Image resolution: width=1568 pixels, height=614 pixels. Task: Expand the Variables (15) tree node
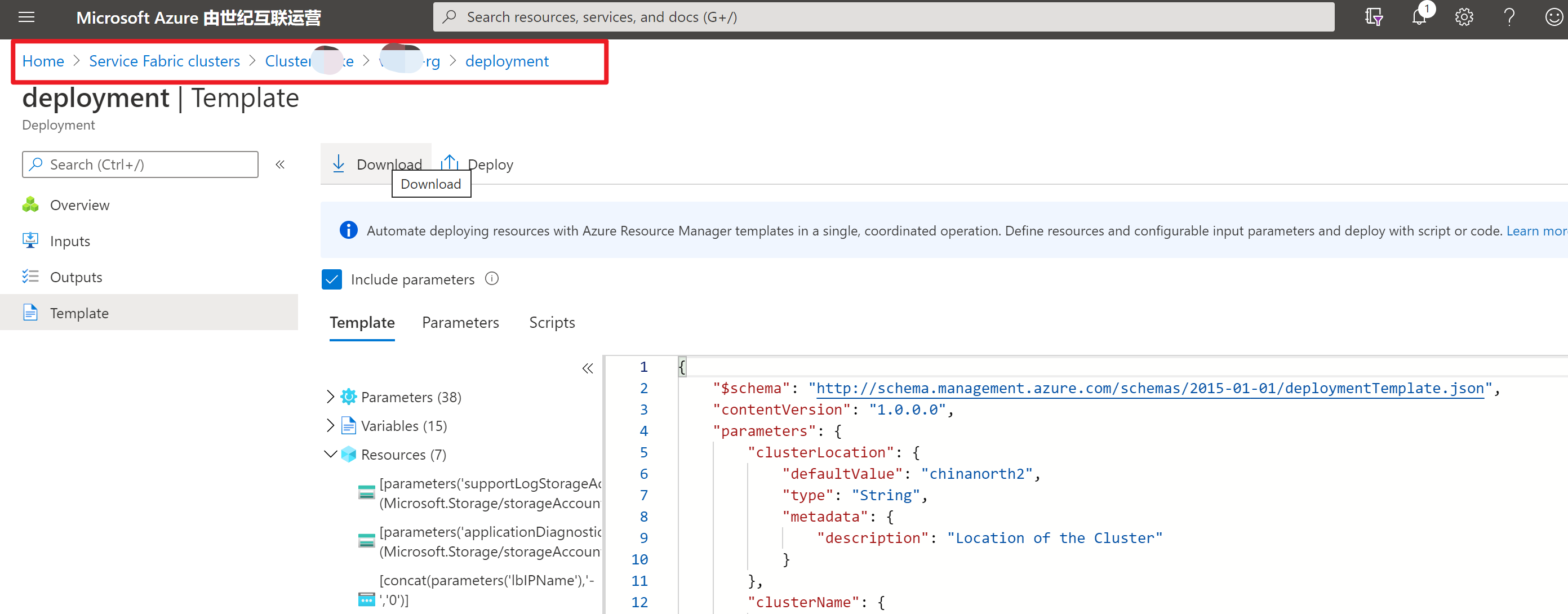(x=330, y=425)
